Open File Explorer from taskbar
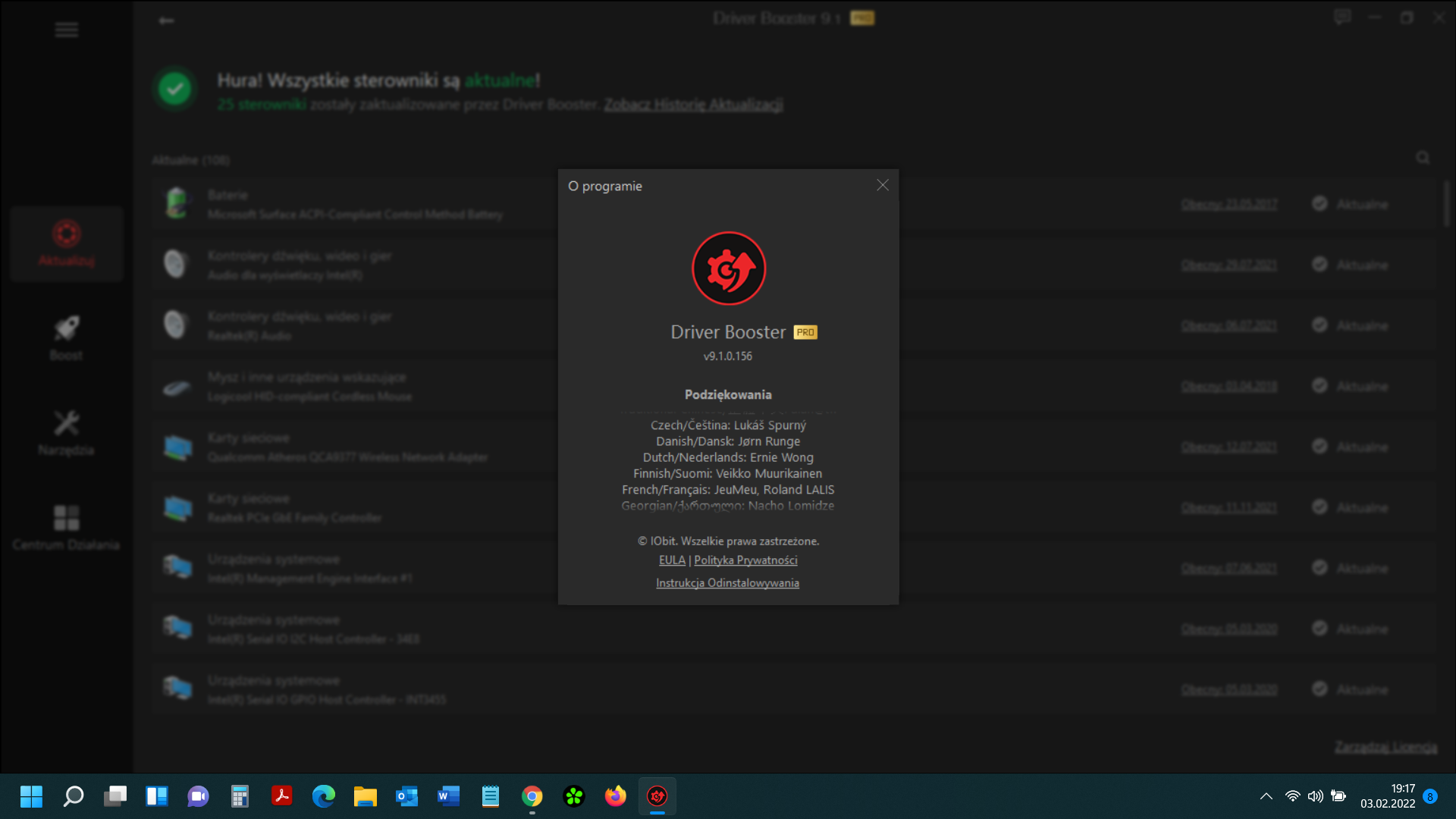 tap(365, 796)
